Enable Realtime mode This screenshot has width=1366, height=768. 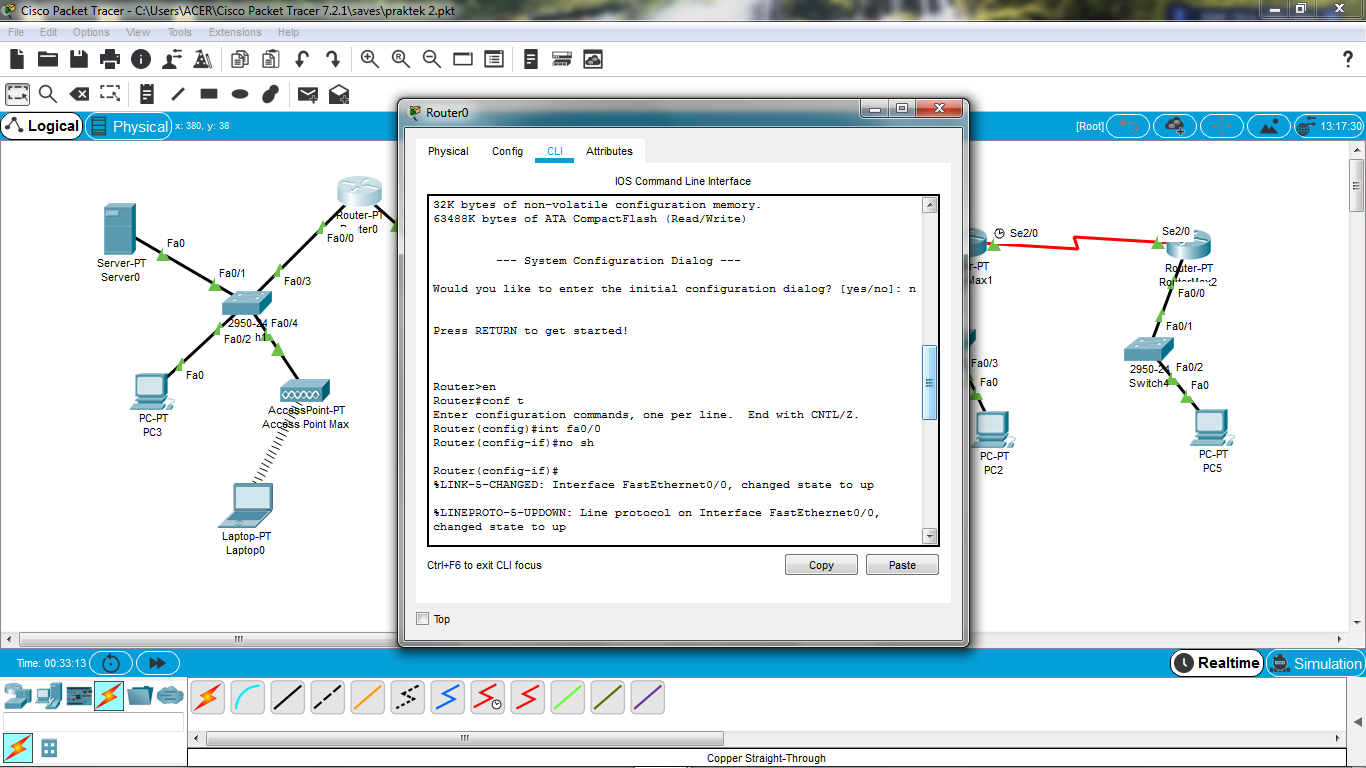(x=1216, y=662)
